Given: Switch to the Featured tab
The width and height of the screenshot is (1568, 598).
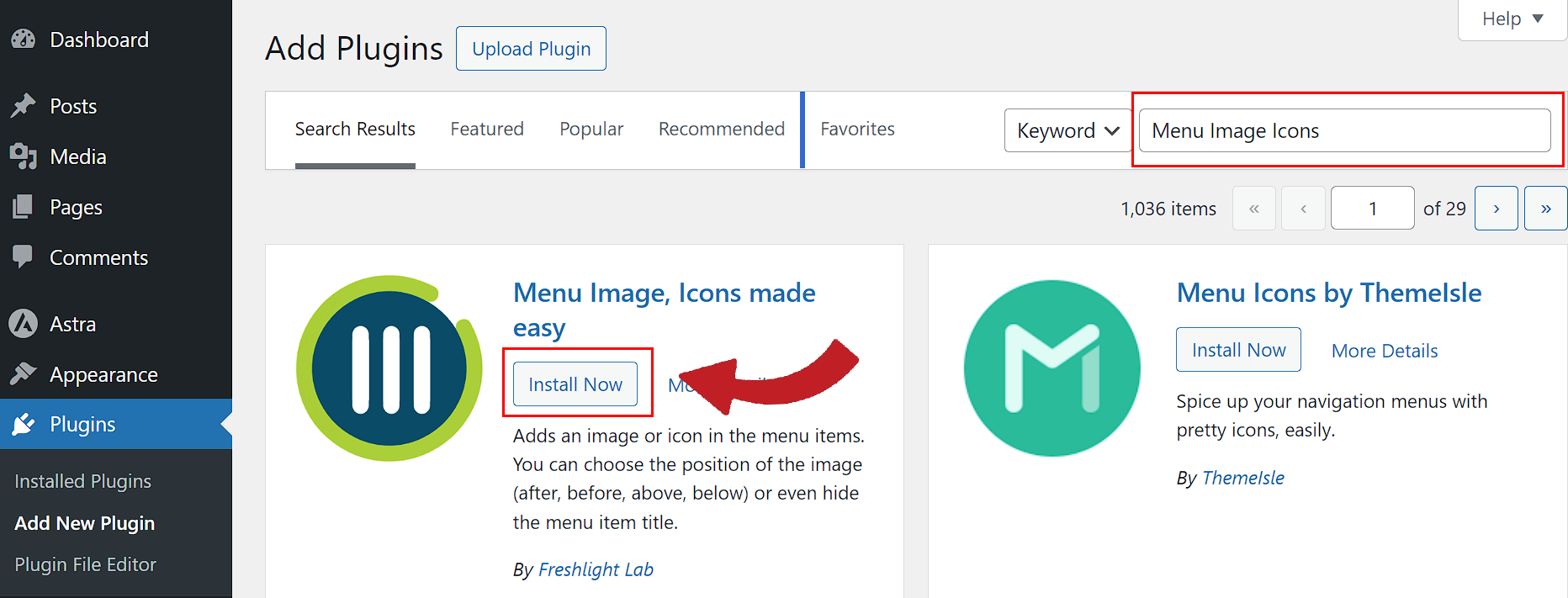Looking at the screenshot, I should (x=487, y=129).
